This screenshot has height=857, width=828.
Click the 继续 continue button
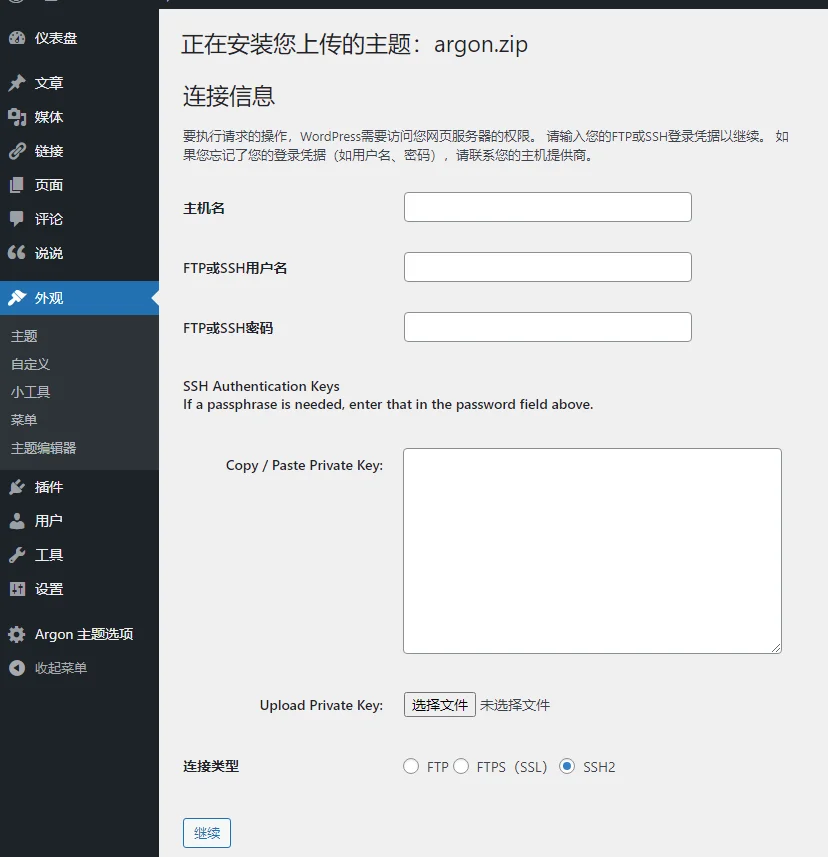click(206, 832)
